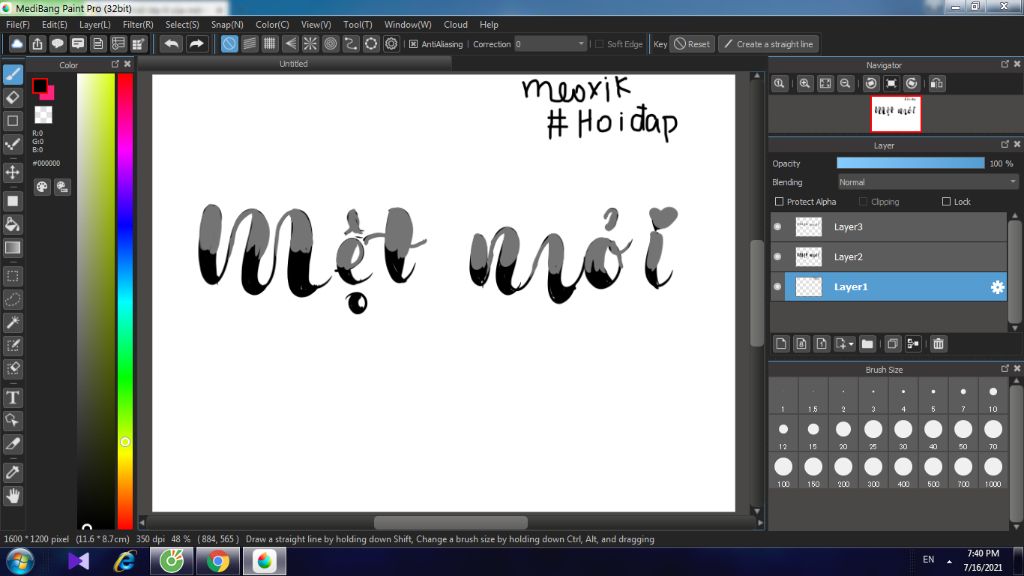Open the Blending mode dropdown
1024x576 pixels.
coord(928,182)
